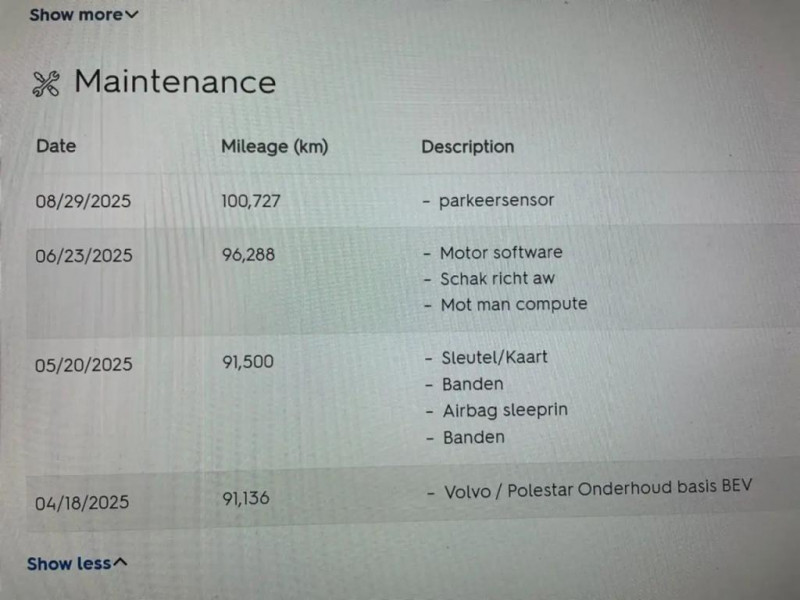Select the Sleutel/Kaart item
Screen dimensions: 800x600
click(494, 357)
